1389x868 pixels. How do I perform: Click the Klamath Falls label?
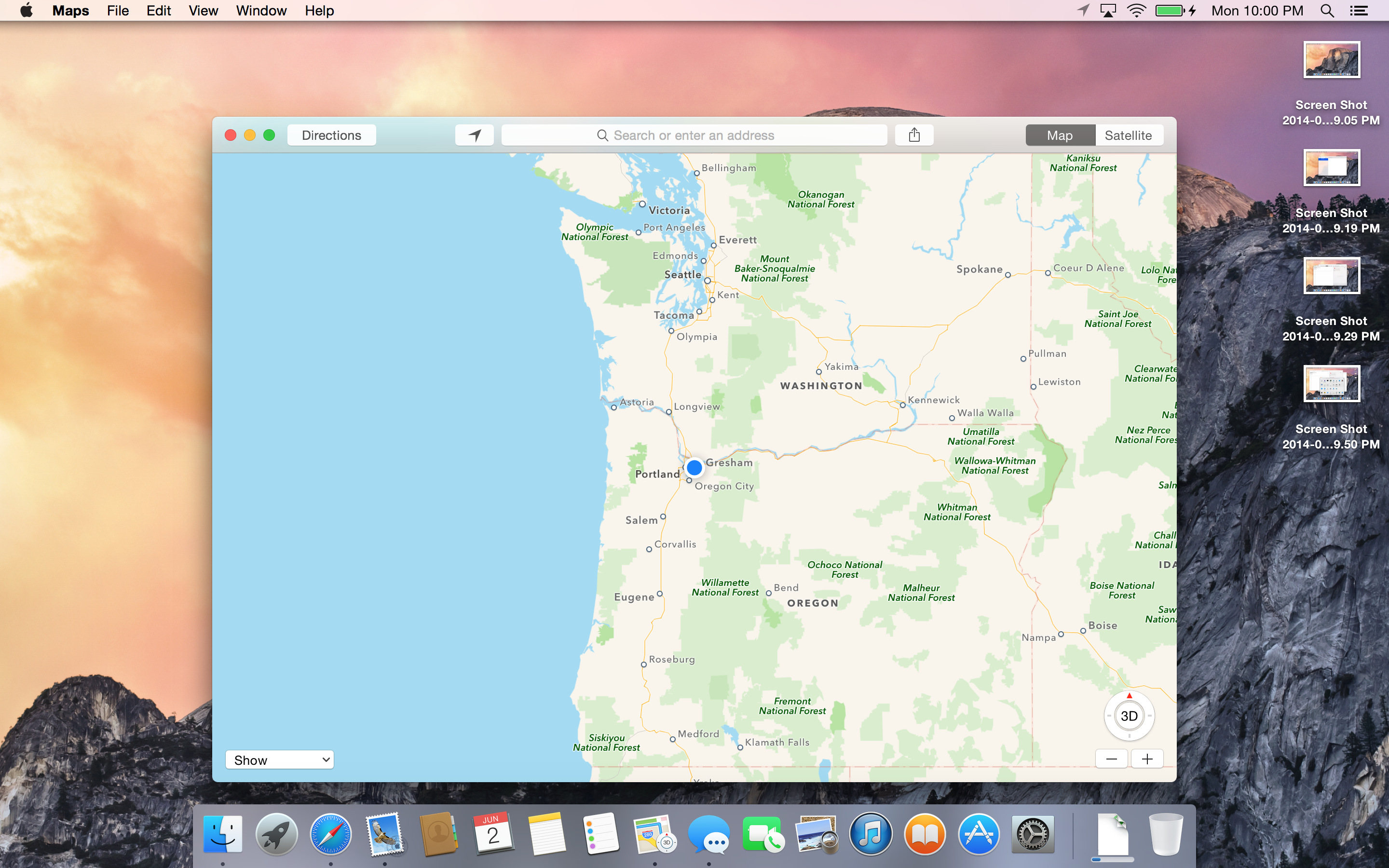click(777, 742)
